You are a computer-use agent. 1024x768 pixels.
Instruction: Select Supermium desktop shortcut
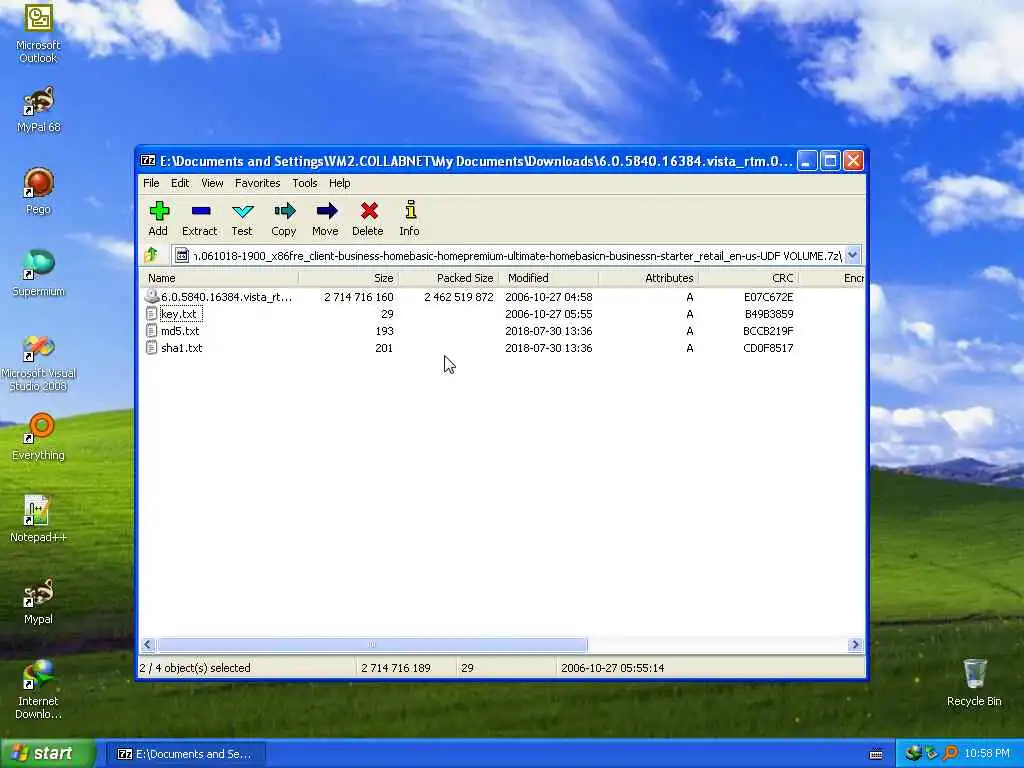[38, 273]
